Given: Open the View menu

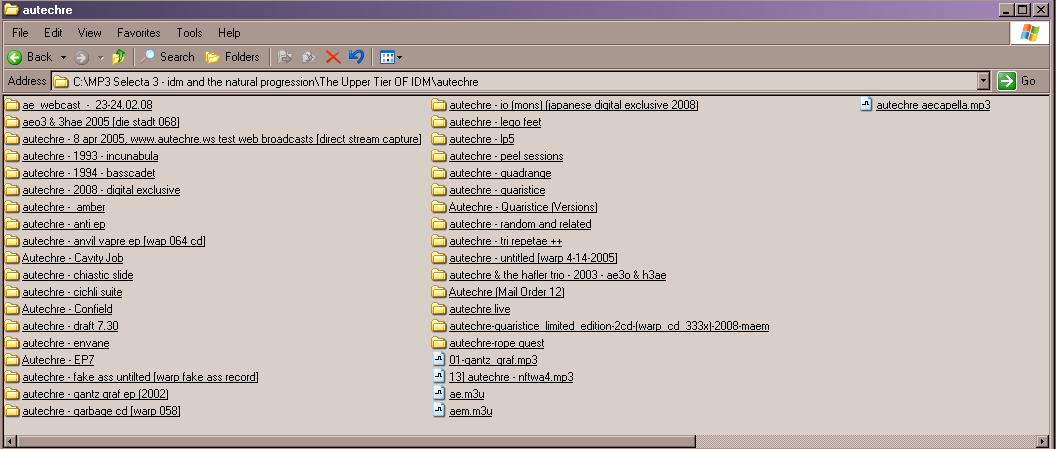Looking at the screenshot, I should 90,33.
